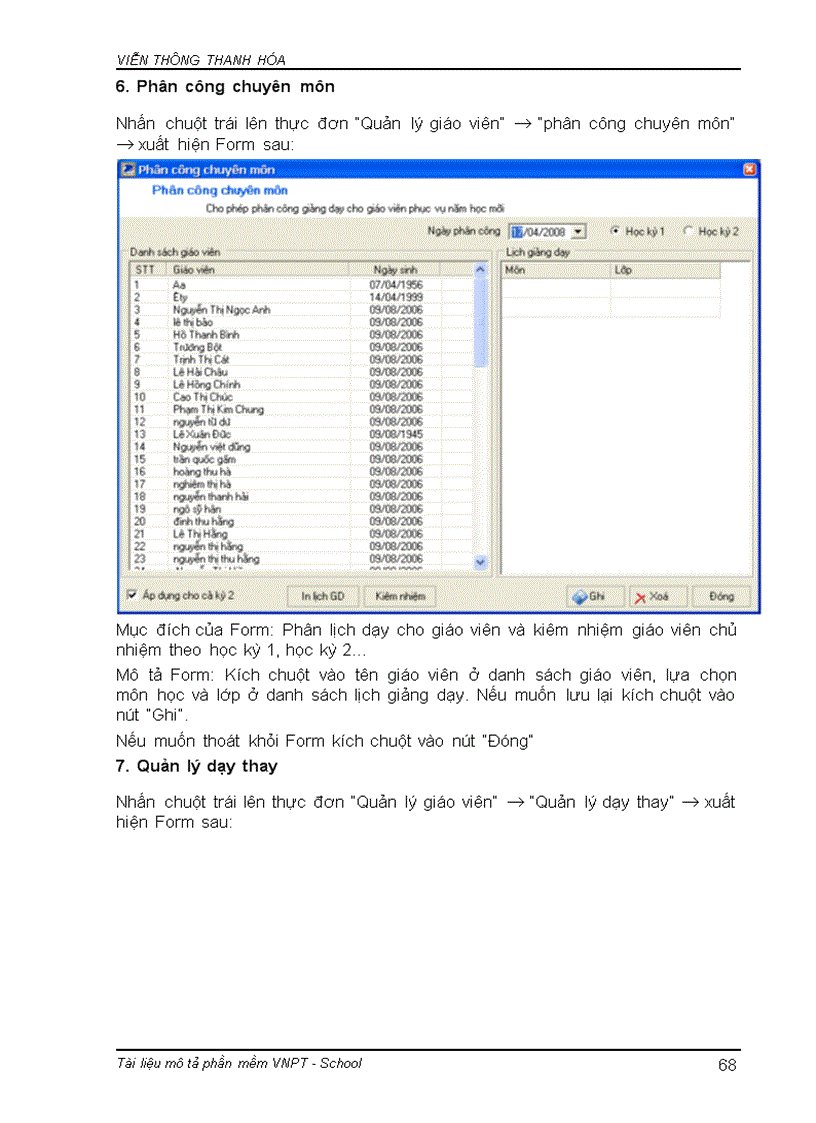
Task: Select the 'Học kỳ 2' radio button
Action: click(689, 231)
